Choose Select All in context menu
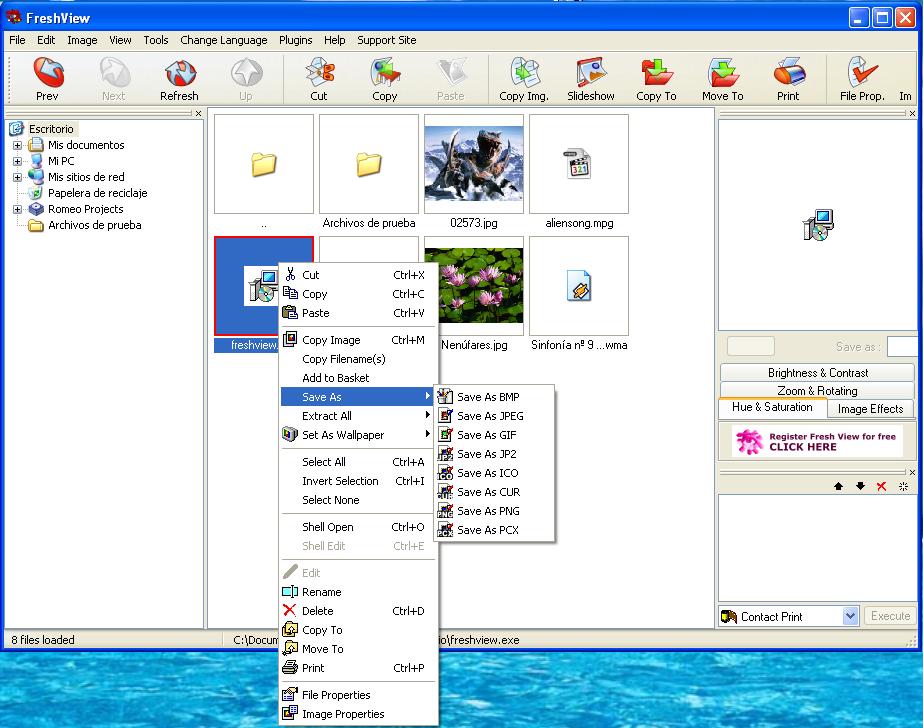Image resolution: width=923 pixels, height=728 pixels. coord(358,462)
